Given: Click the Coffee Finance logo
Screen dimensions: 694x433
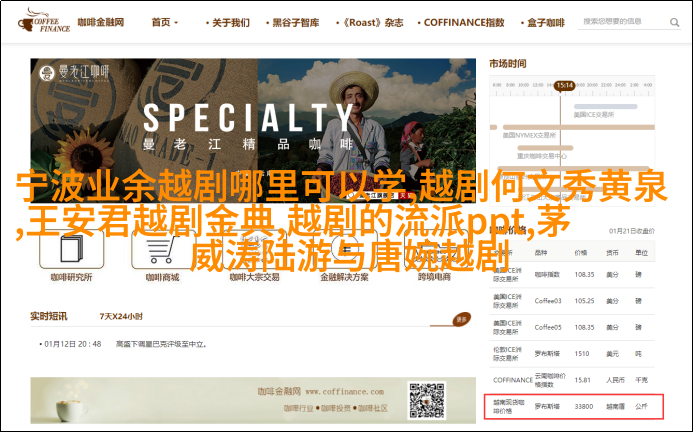Looking at the screenshot, I should point(44,21).
